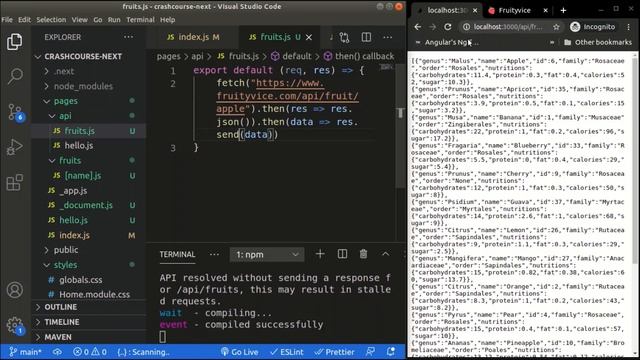Go back in the browser window
640x360 pixels.
[418, 27]
